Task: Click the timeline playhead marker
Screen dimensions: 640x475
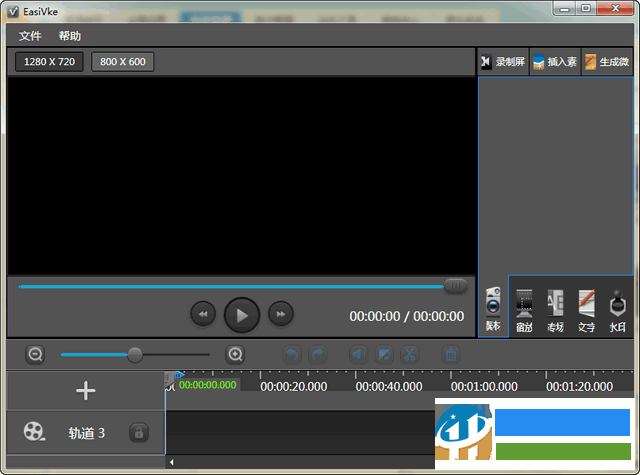Action: pyautogui.click(x=179, y=375)
